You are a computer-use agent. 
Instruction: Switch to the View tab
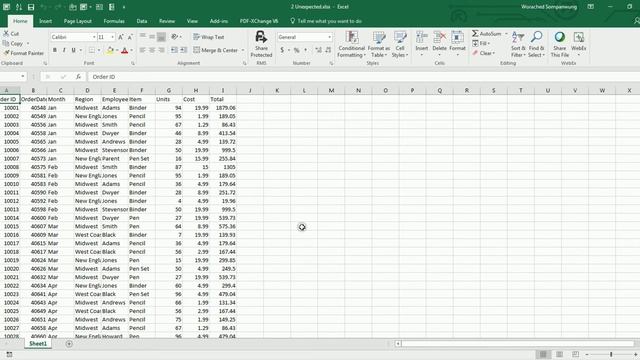point(192,21)
